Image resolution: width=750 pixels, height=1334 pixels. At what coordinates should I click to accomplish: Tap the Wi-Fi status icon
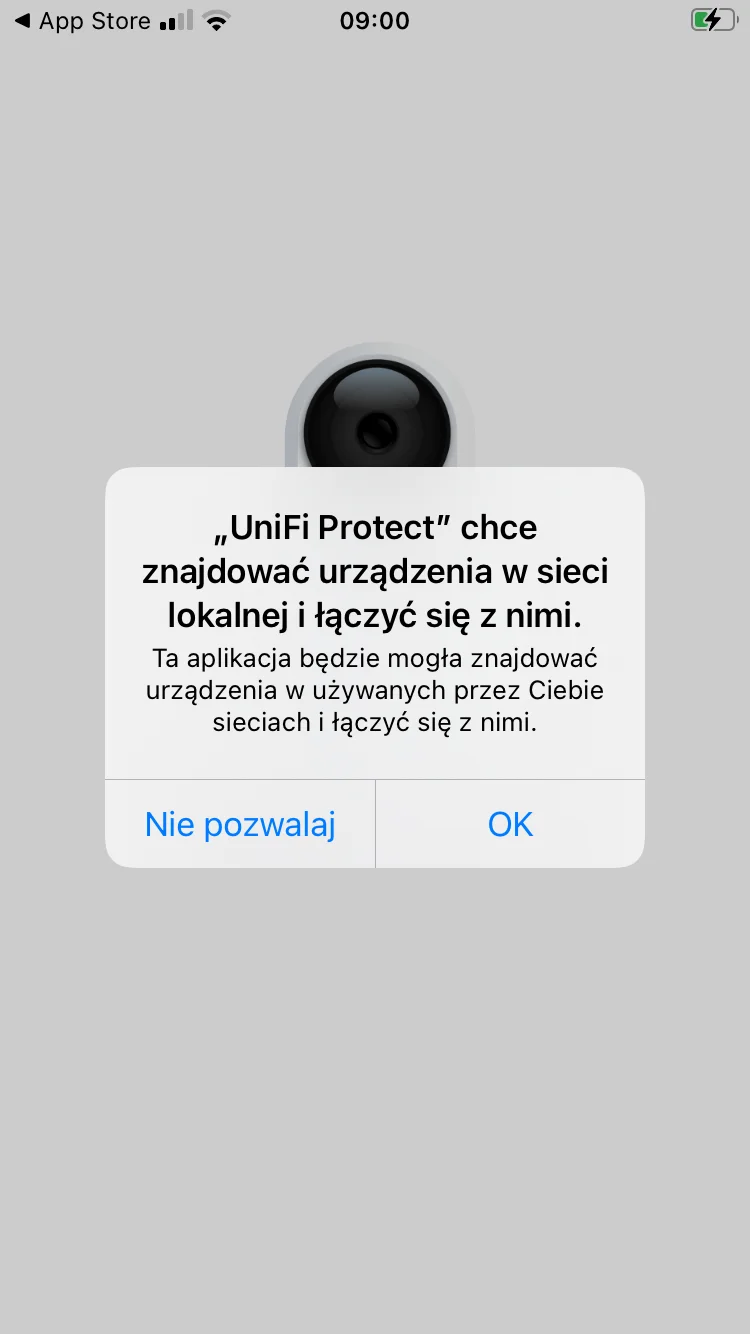[x=215, y=21]
